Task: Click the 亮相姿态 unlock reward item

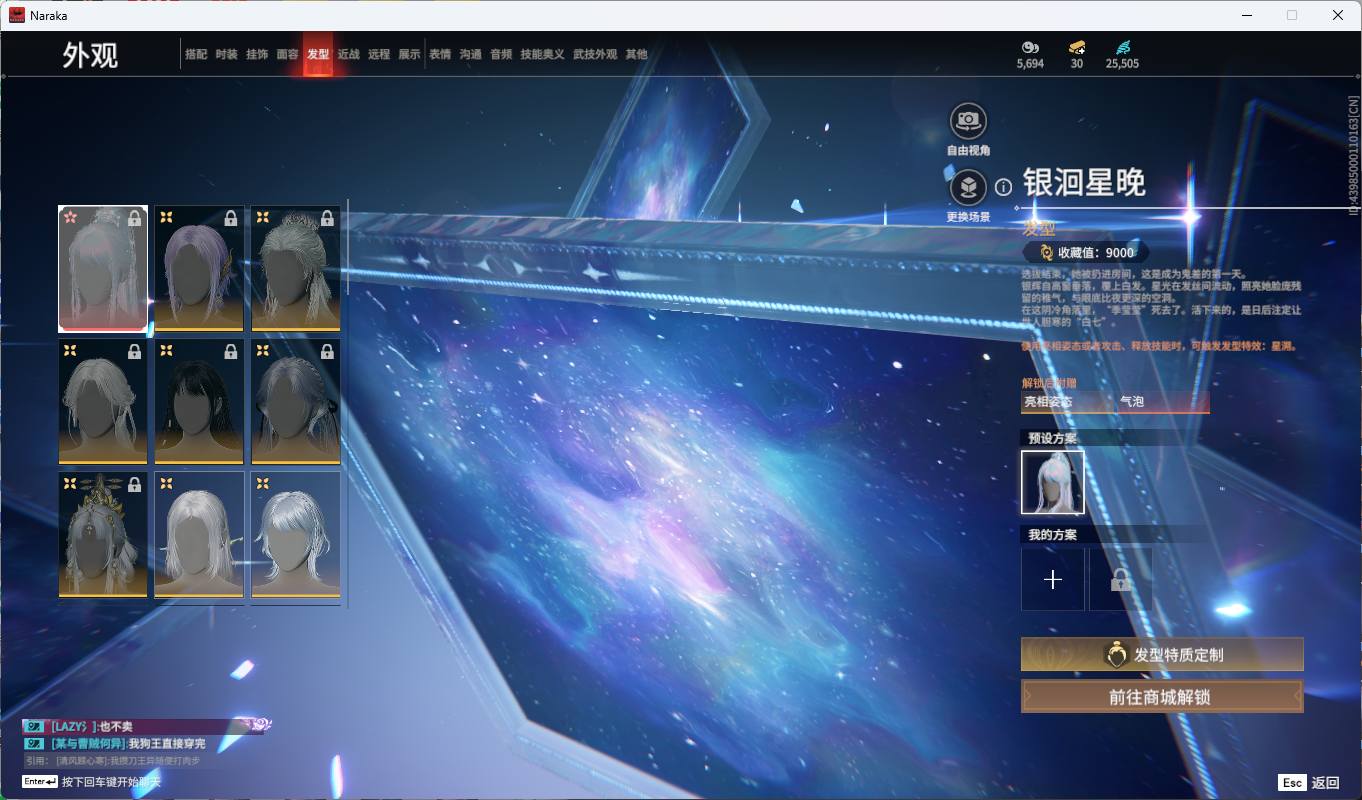Action: click(1048, 402)
